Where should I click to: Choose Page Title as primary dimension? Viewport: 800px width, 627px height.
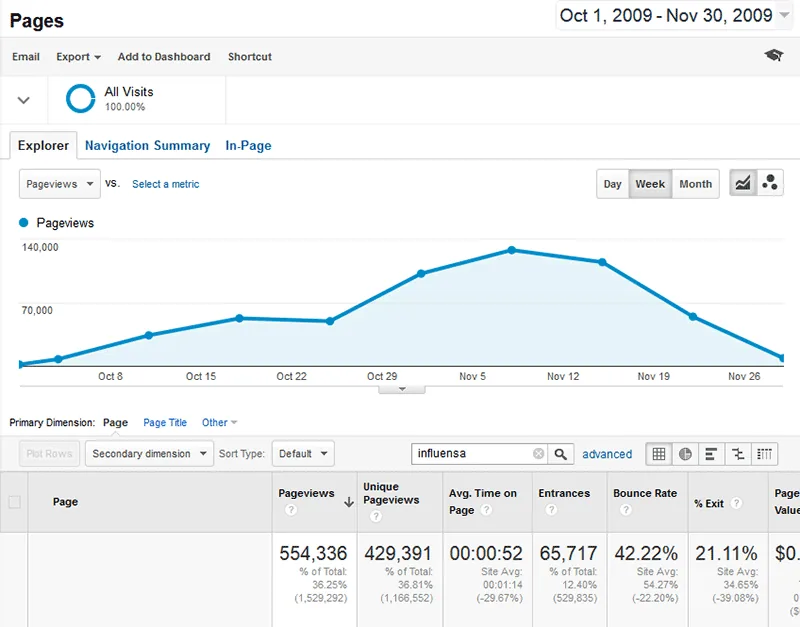tap(165, 422)
